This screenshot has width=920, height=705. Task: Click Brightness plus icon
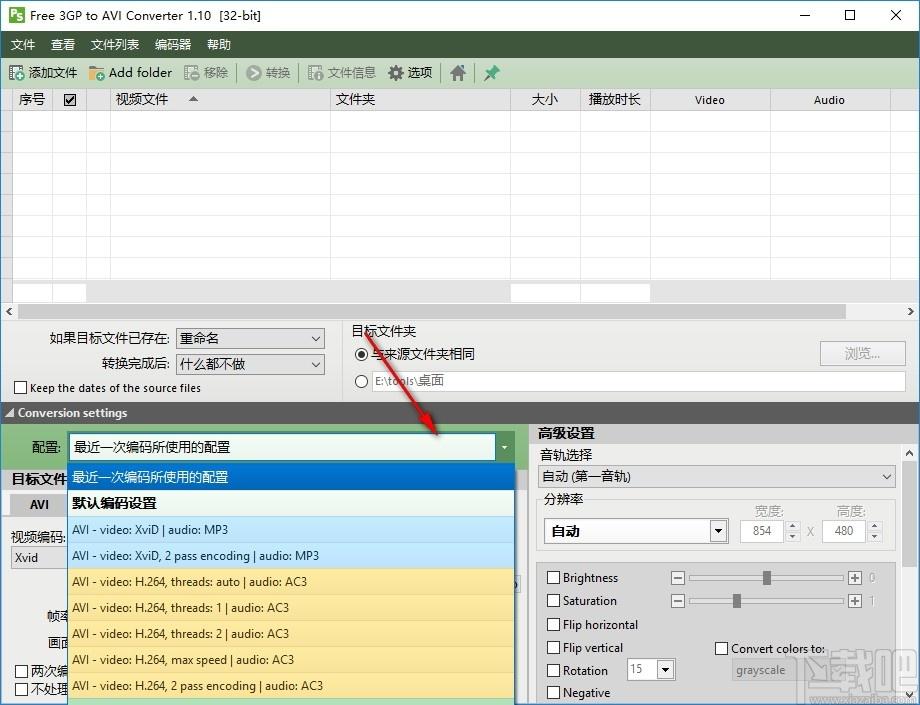click(x=855, y=578)
